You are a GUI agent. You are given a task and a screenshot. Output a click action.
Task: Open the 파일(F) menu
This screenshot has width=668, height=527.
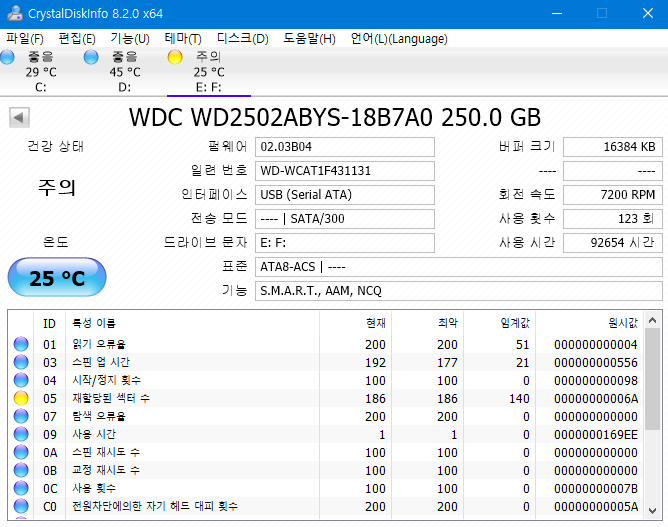[25, 39]
